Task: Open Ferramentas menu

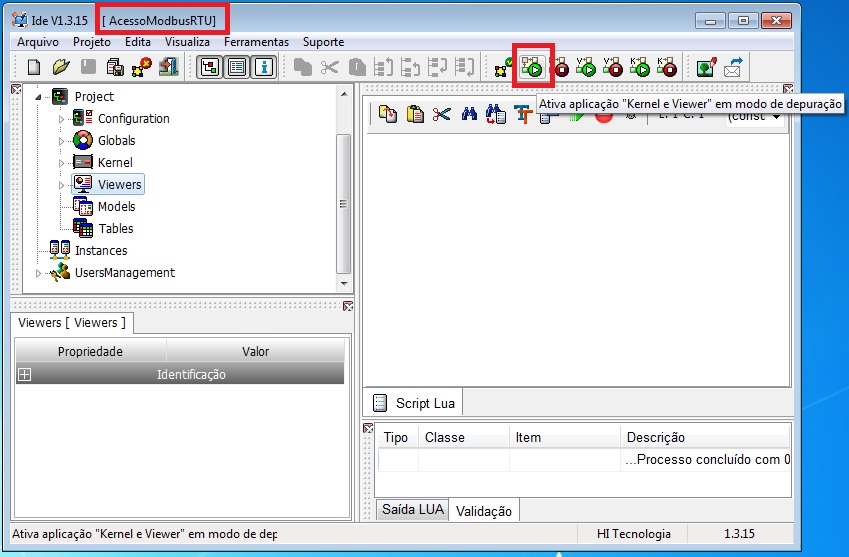Action: tap(256, 42)
